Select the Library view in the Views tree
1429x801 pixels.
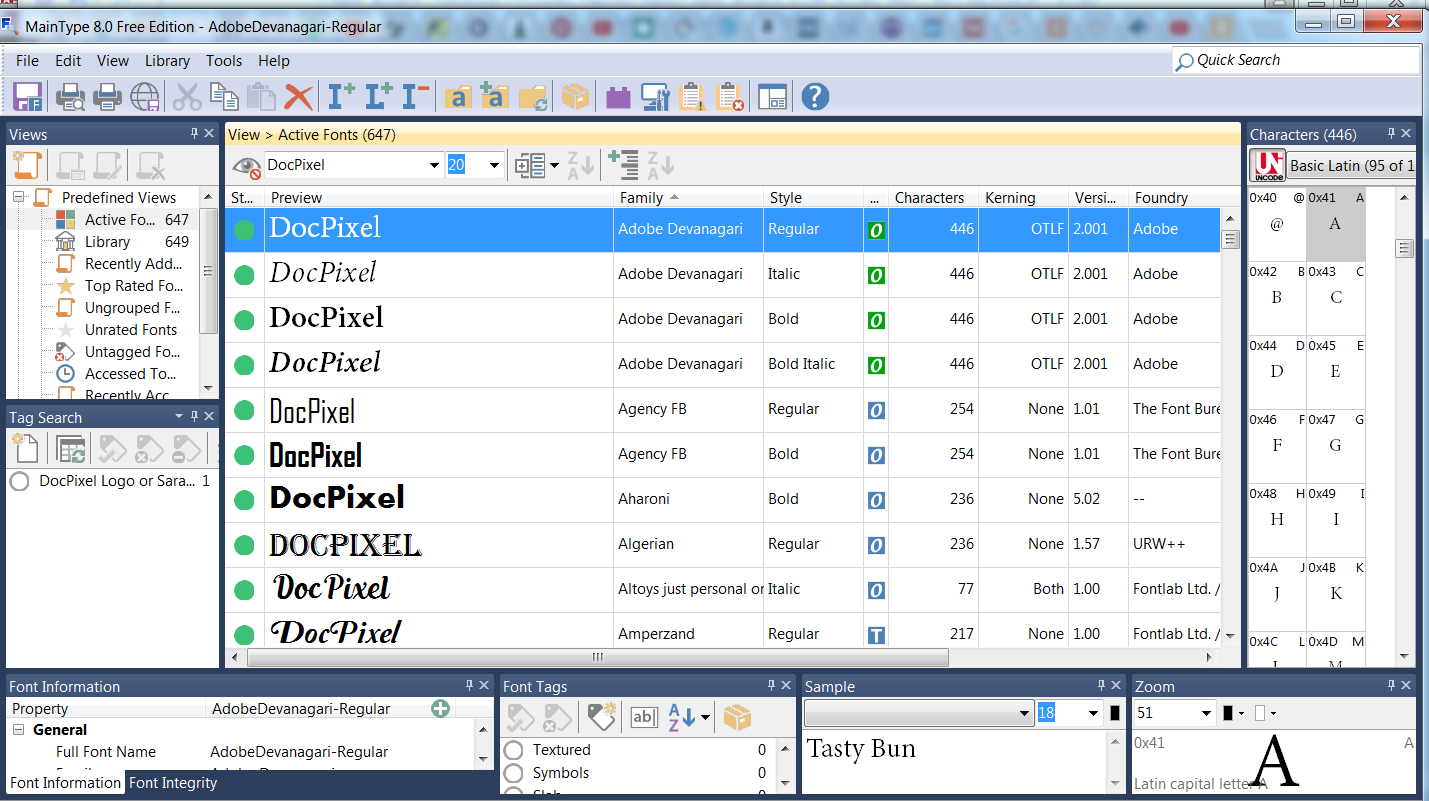pos(107,242)
